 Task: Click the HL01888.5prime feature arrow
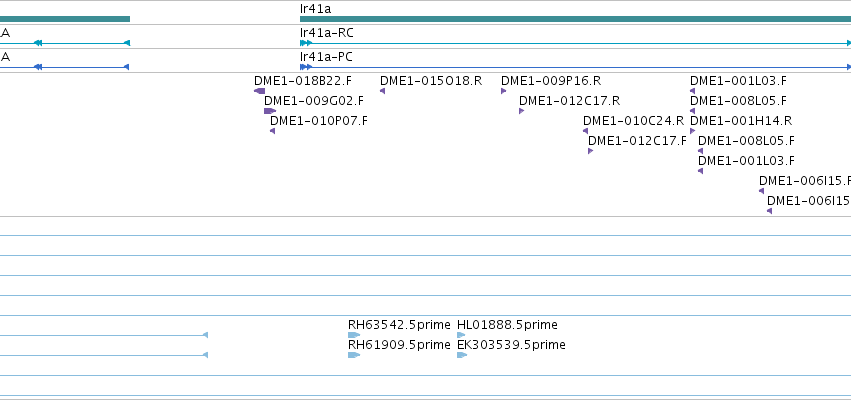click(461, 335)
